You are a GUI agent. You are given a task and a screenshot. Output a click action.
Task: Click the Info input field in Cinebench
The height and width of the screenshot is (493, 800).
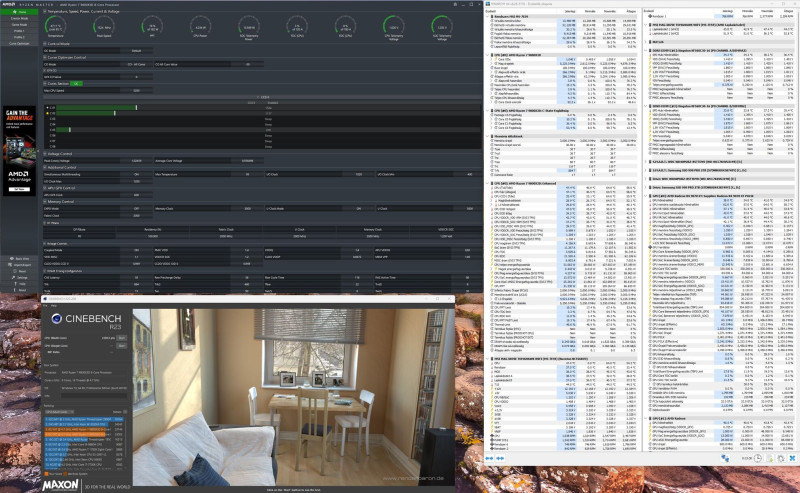[94, 396]
